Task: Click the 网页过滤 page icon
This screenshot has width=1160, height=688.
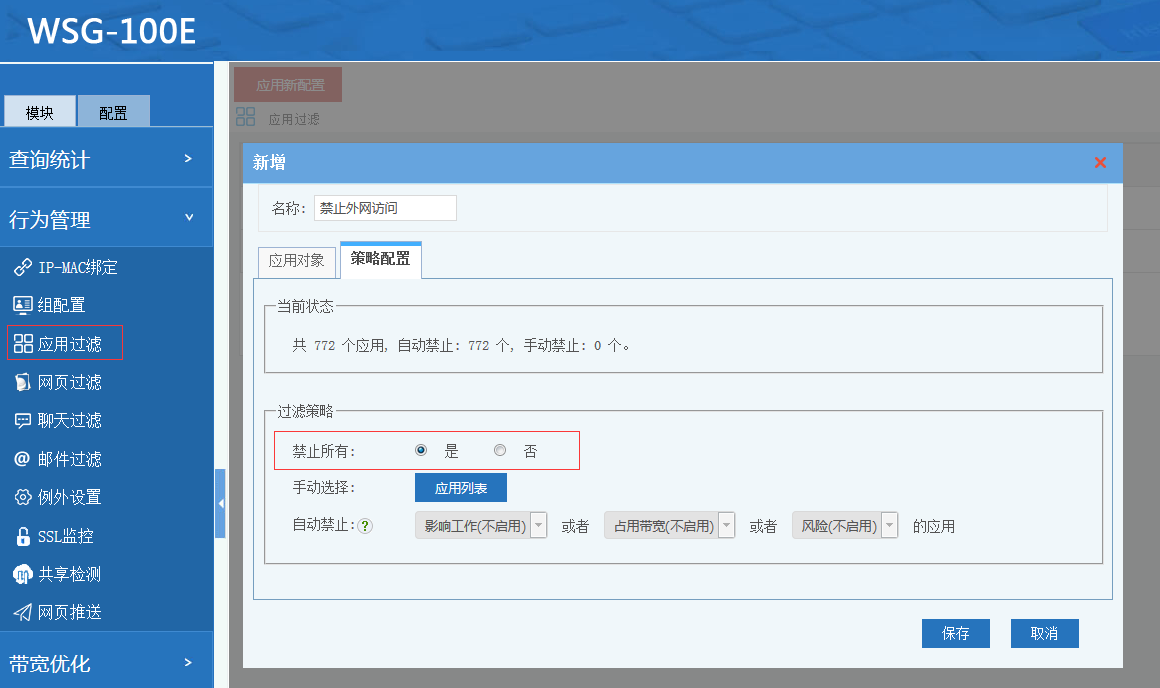Action: click(x=22, y=383)
